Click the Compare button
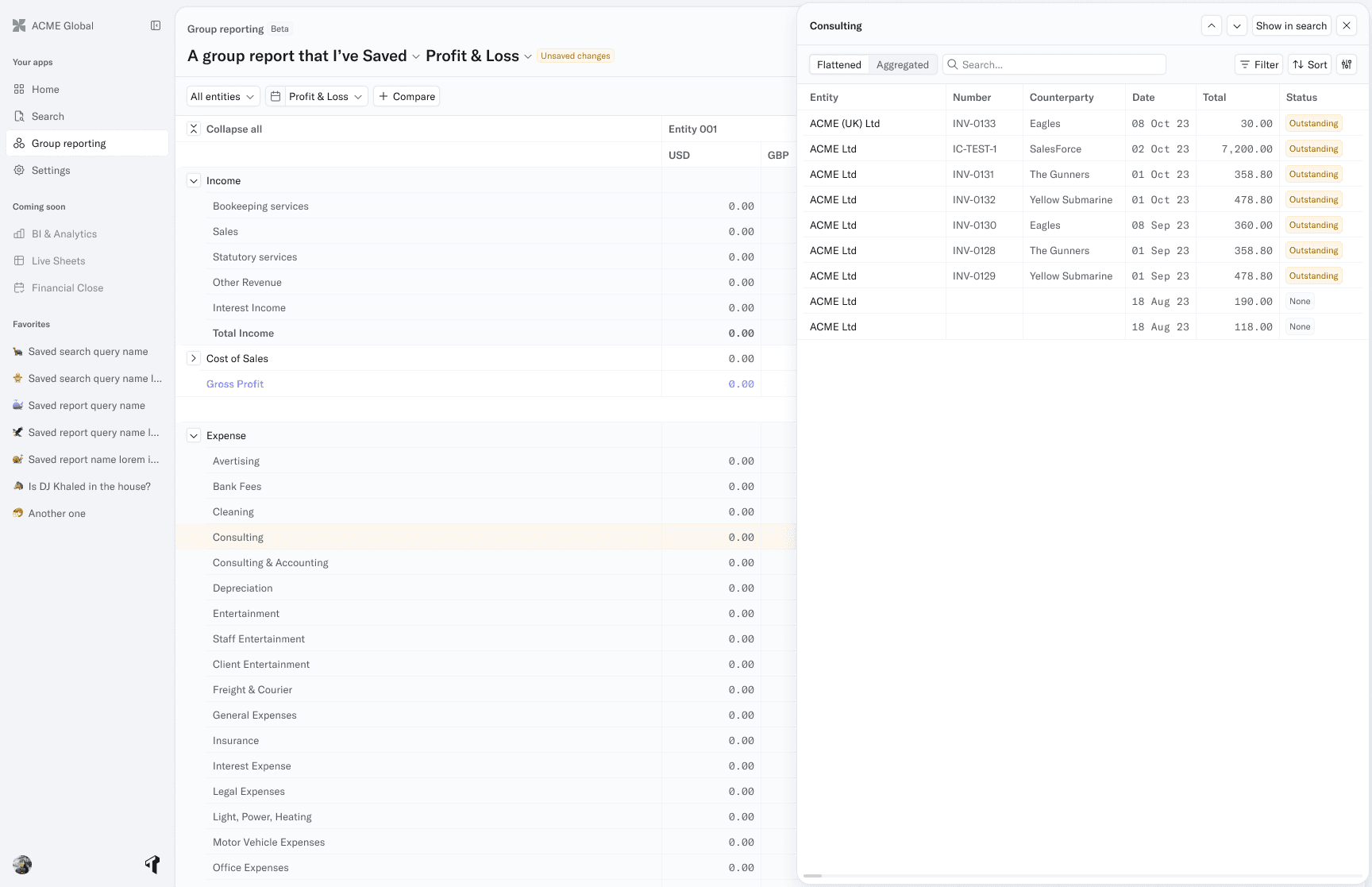The image size is (1372, 887). tap(407, 96)
